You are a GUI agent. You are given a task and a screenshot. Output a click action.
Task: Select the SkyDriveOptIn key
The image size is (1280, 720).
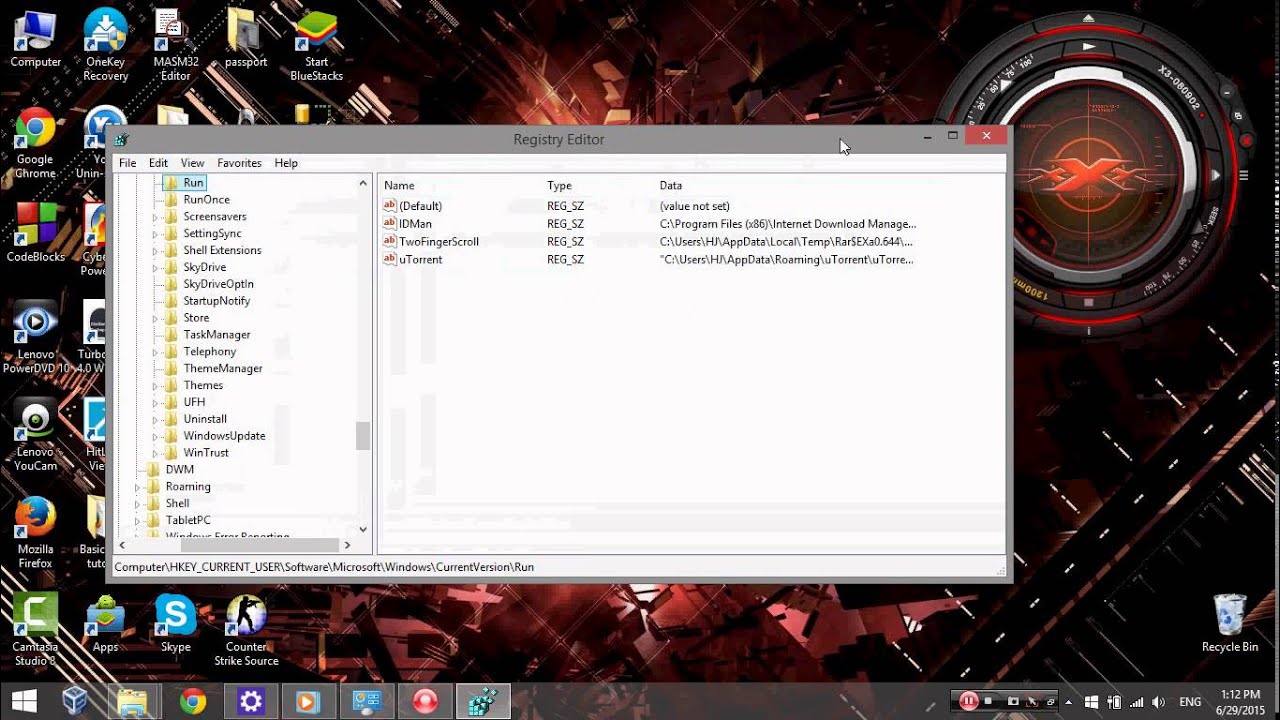pyautogui.click(x=218, y=284)
